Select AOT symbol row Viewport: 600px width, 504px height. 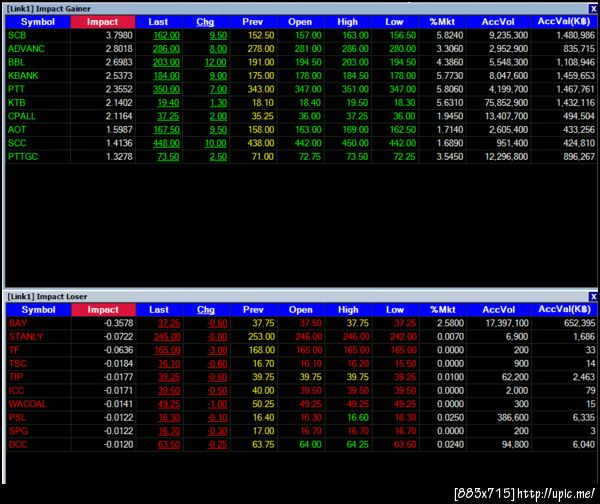[x=17, y=130]
